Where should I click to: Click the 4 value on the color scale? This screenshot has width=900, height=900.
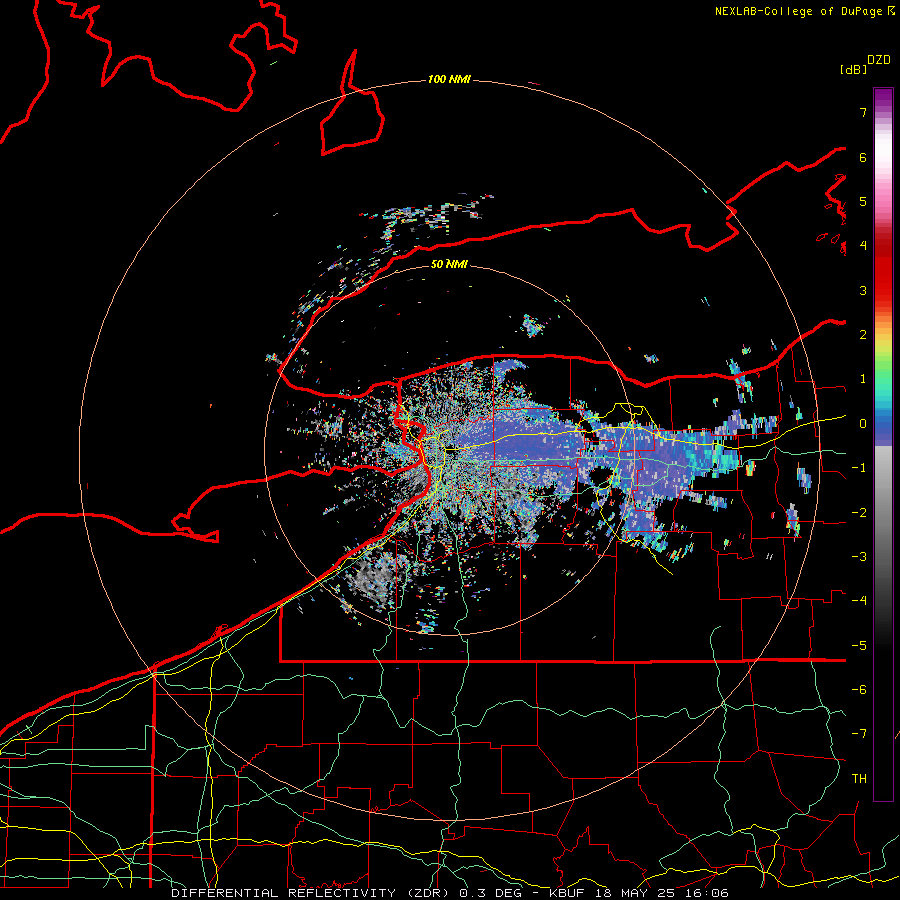click(x=863, y=246)
